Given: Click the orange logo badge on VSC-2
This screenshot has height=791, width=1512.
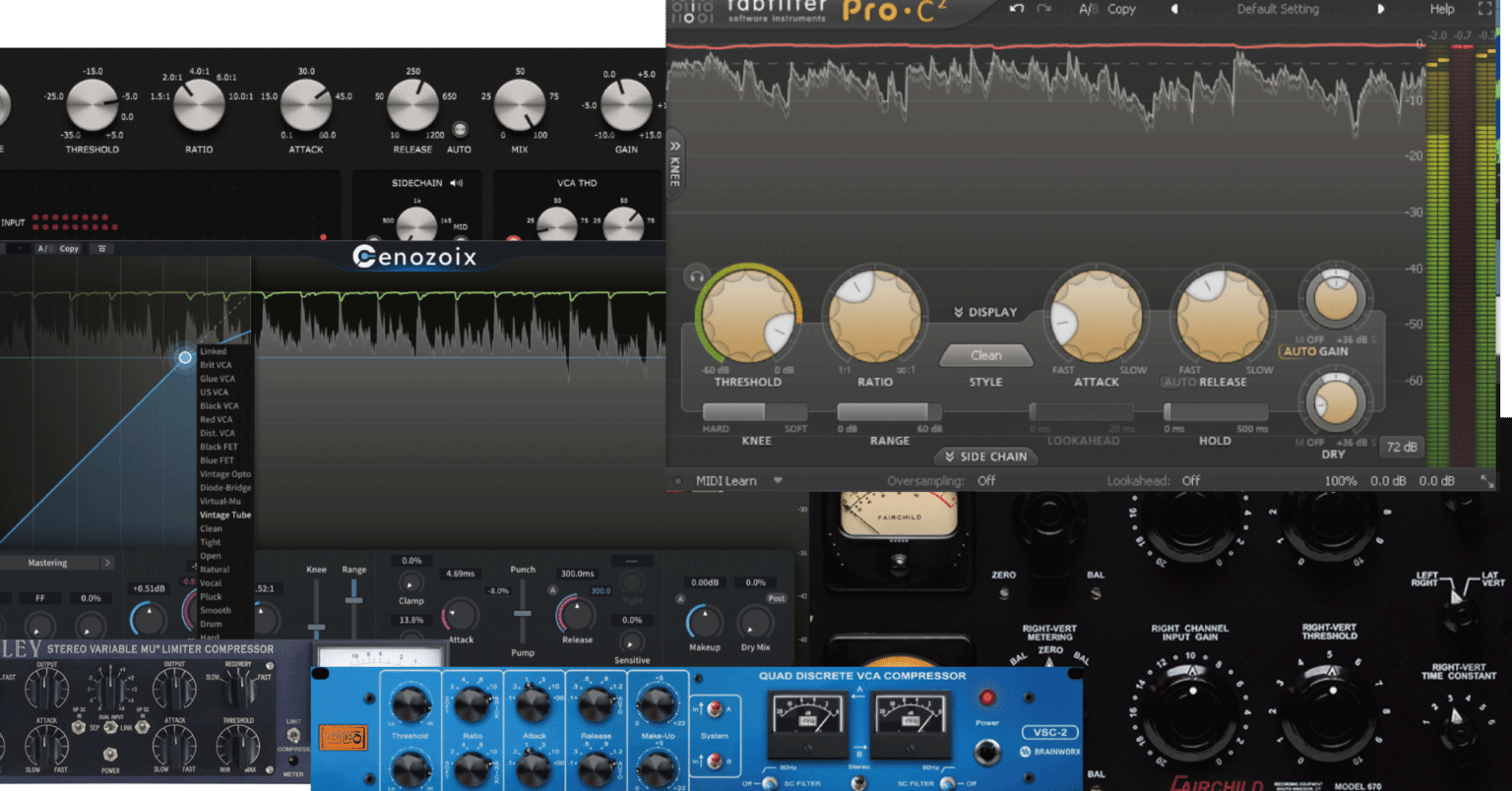Looking at the screenshot, I should pos(345,737).
